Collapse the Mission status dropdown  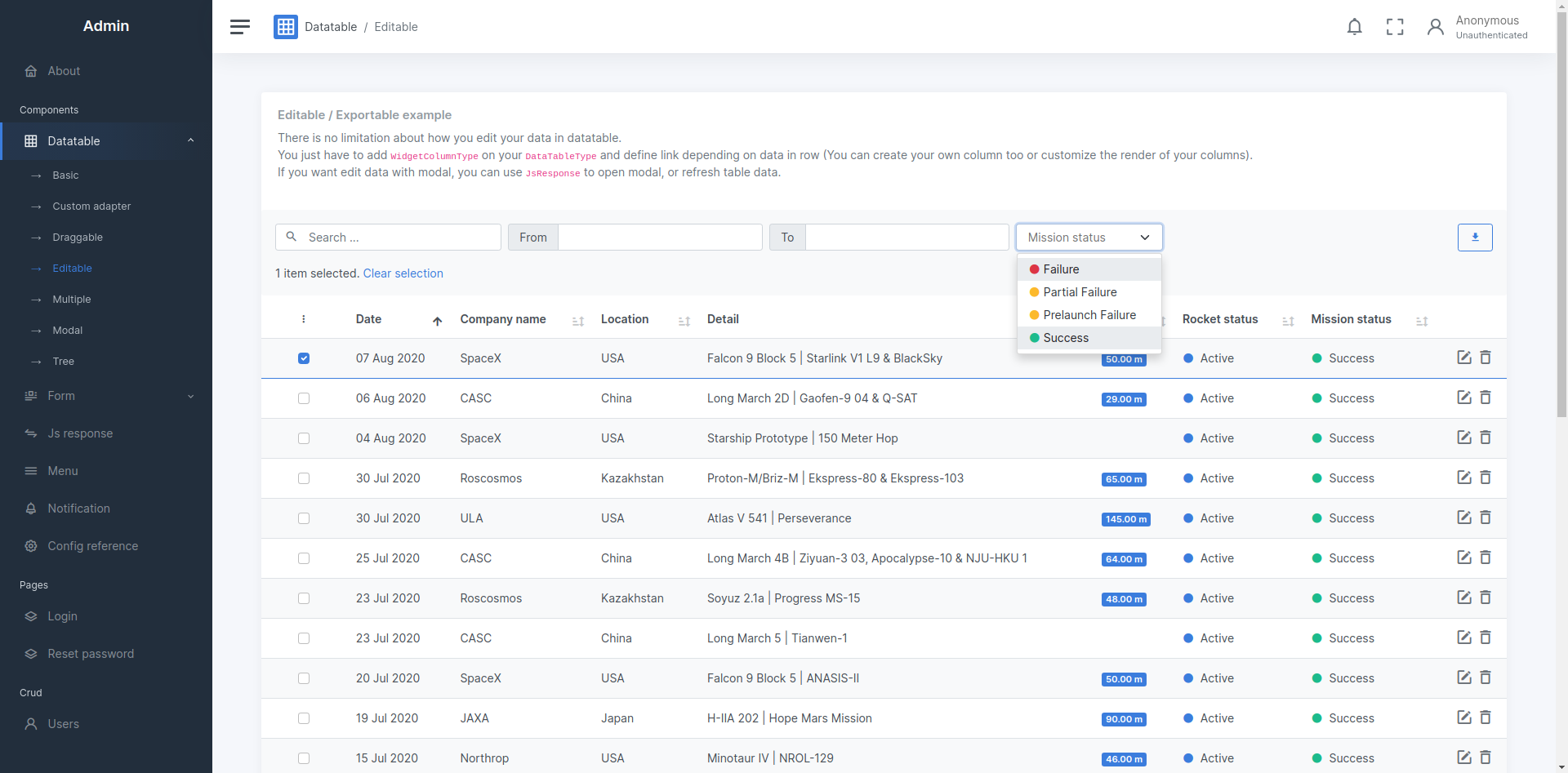pyautogui.click(x=1089, y=238)
